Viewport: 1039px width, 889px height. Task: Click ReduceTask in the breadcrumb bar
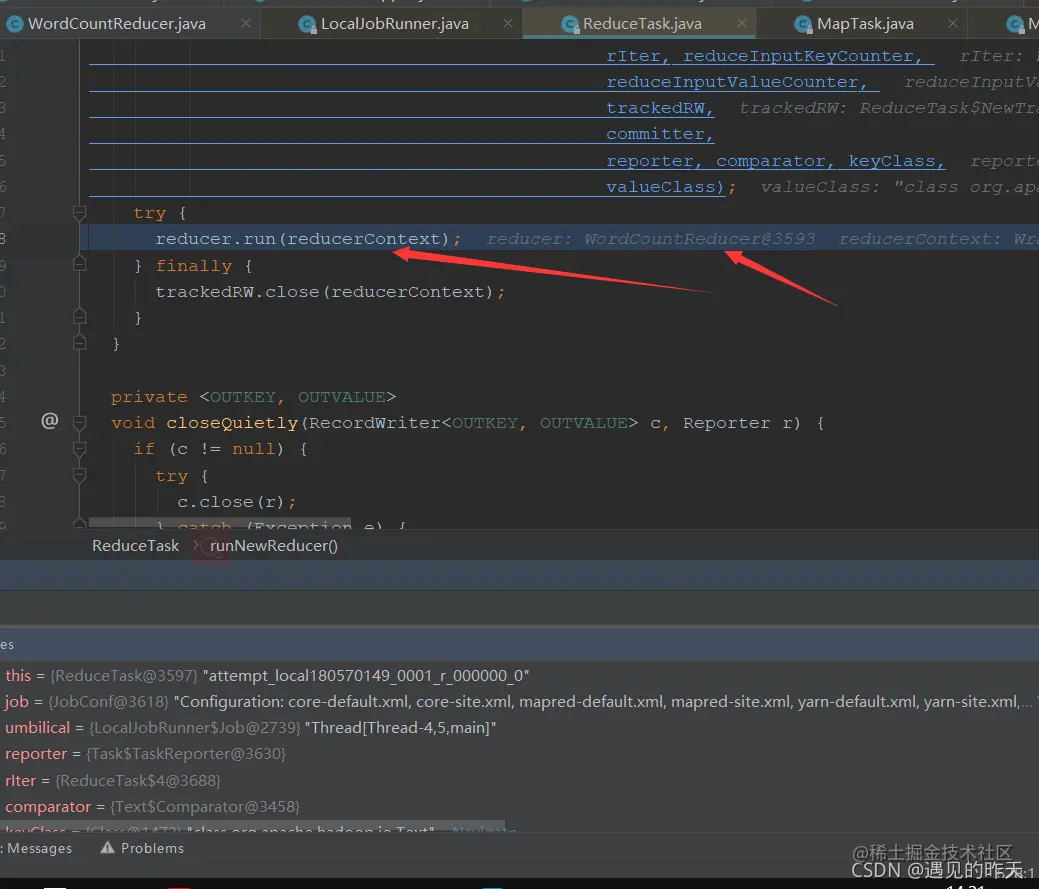135,546
